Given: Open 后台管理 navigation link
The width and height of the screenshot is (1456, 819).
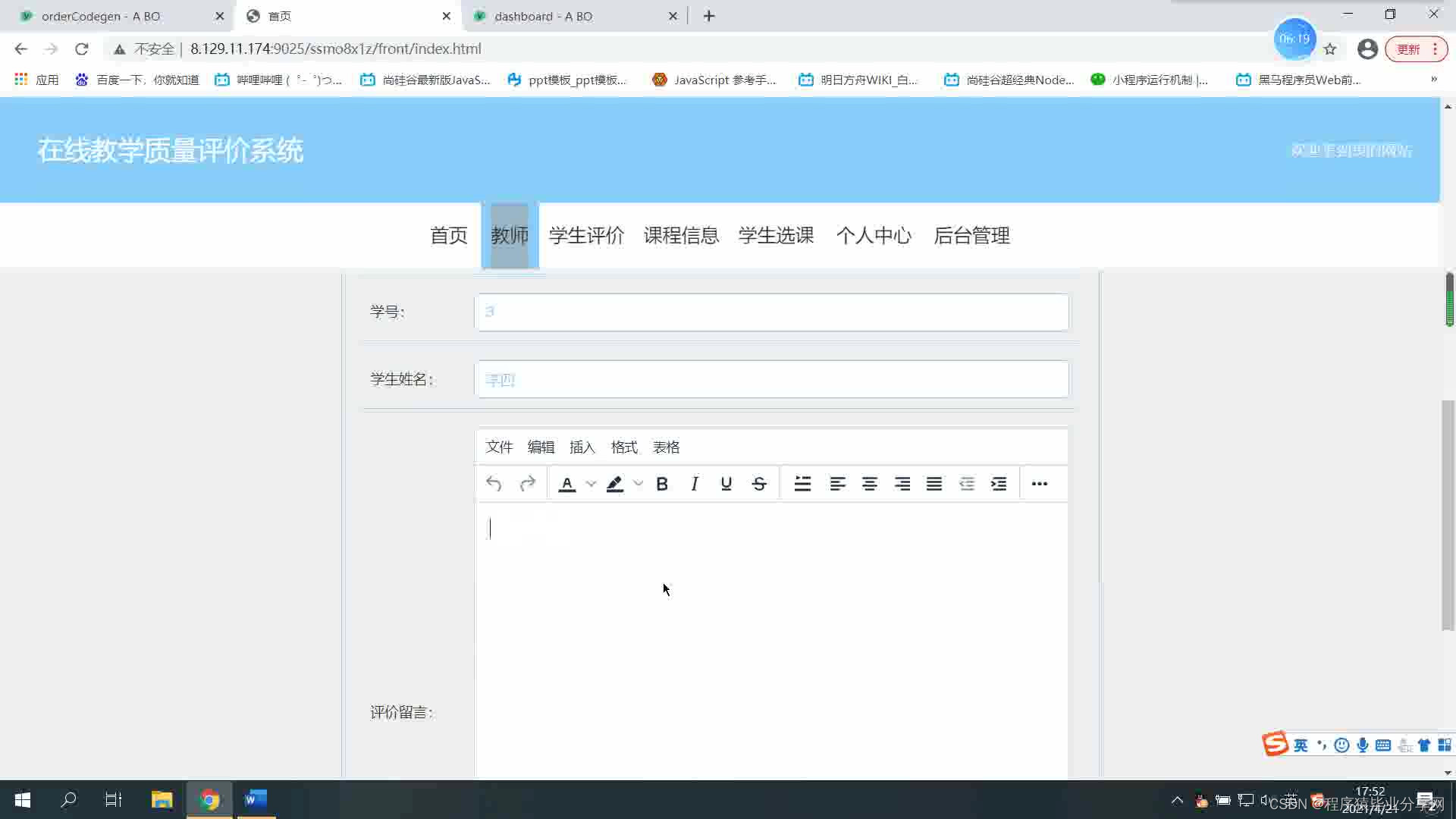Looking at the screenshot, I should click(971, 236).
